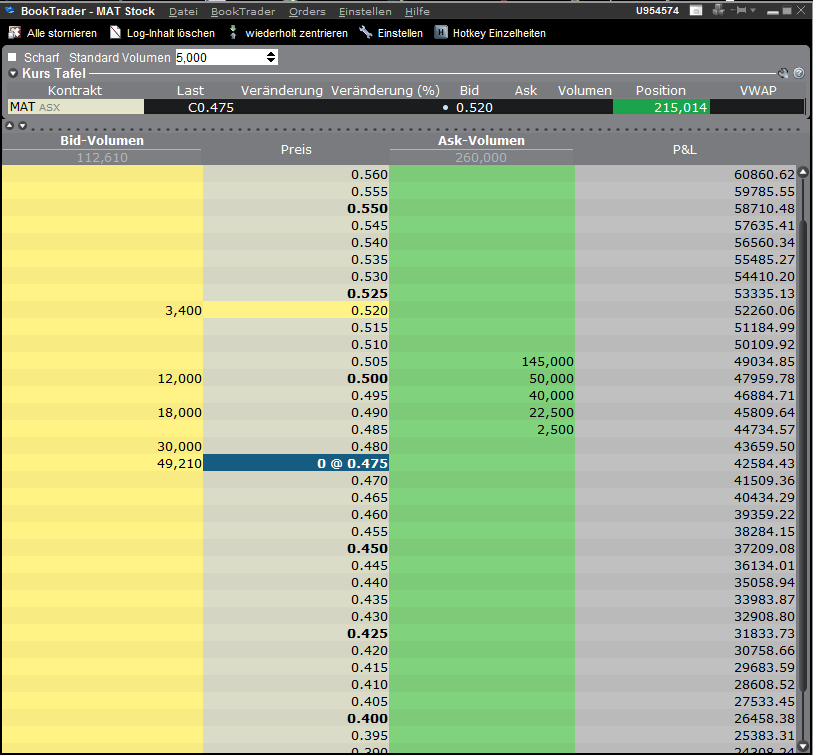This screenshot has height=755, width=813.
Task: Open the Orders menu
Action: tap(307, 11)
